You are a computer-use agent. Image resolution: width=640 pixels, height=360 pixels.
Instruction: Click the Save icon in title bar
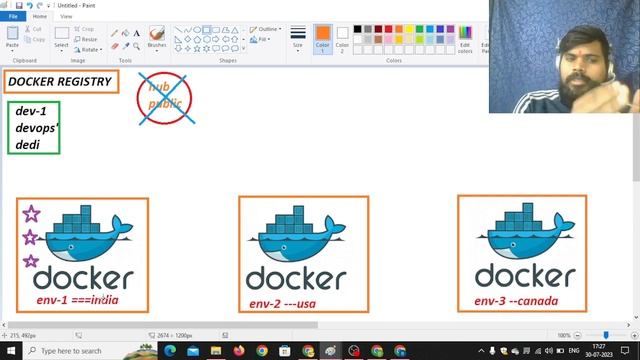(19, 6)
